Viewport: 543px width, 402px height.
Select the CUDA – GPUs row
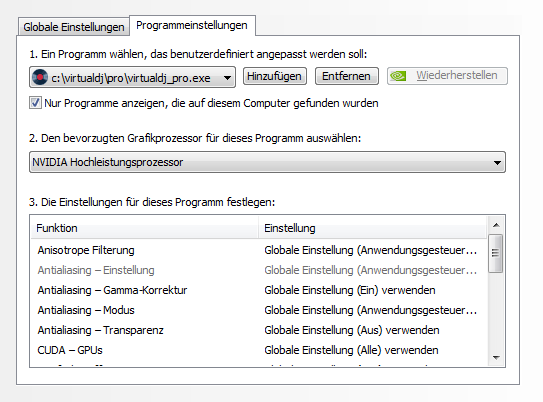(258, 350)
